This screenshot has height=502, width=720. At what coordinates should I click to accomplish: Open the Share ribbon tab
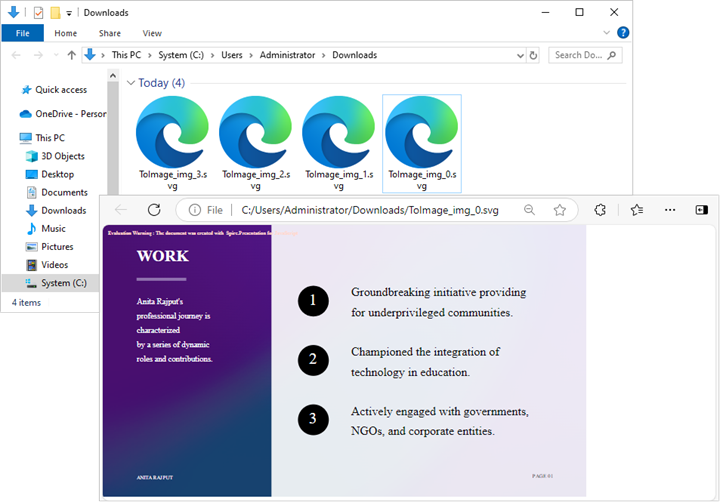coord(110,33)
